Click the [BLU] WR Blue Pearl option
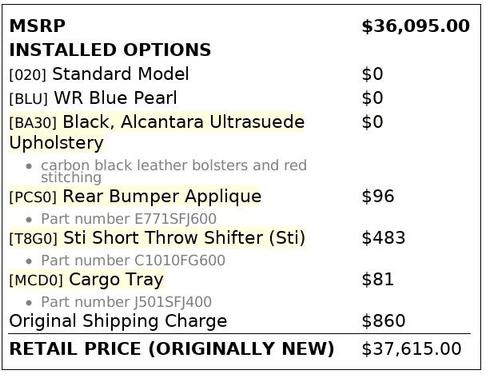The image size is (486, 378). tap(93, 98)
